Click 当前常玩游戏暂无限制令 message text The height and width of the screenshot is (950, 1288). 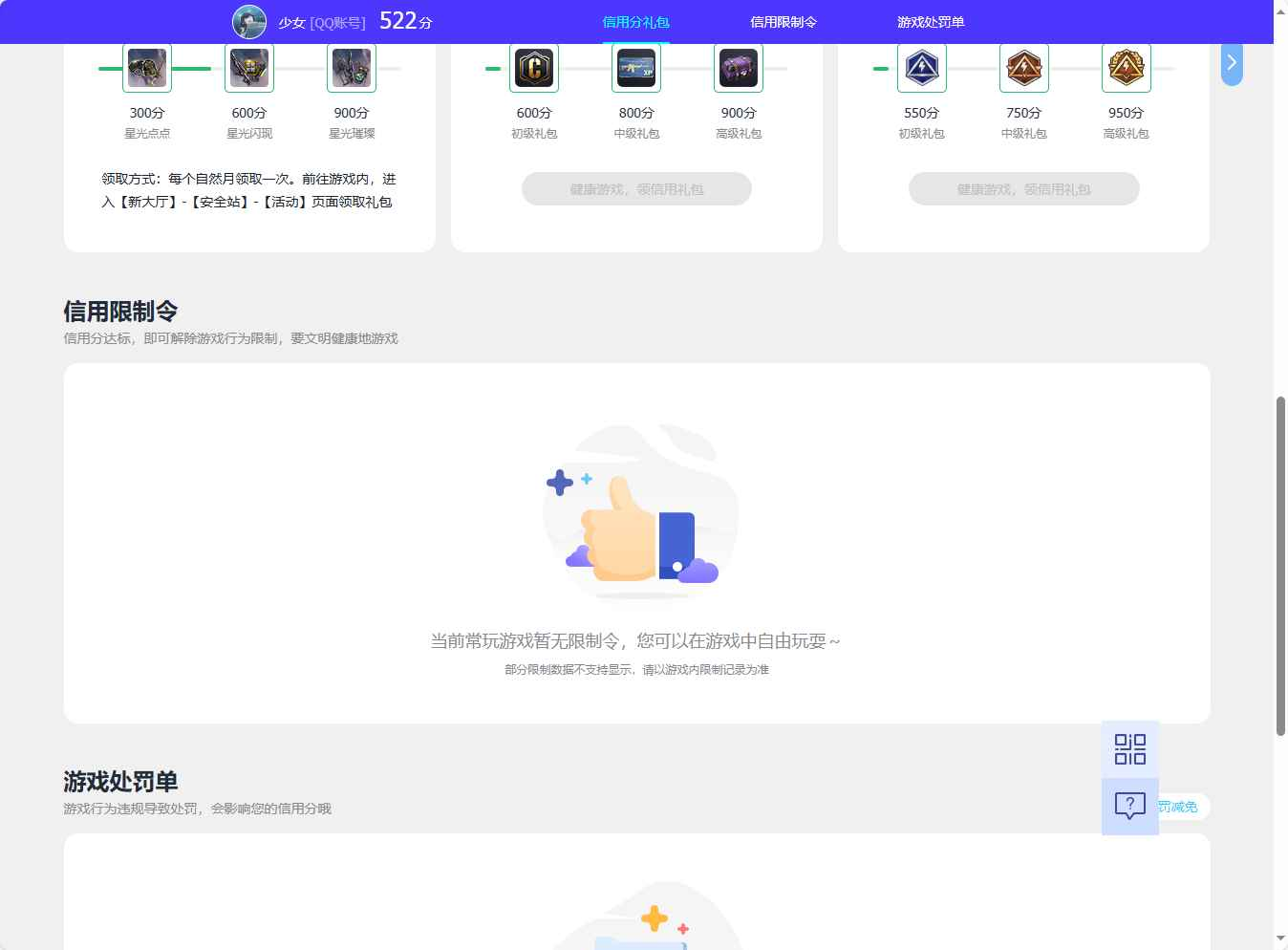[x=635, y=641]
